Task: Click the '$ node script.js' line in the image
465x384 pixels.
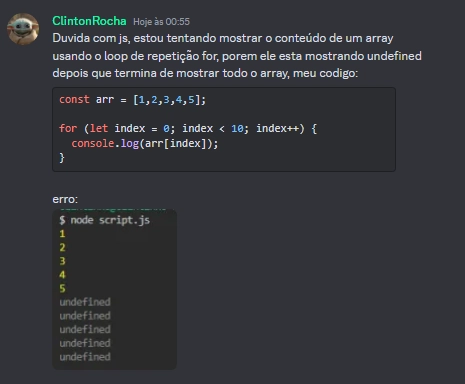Action: 105,220
